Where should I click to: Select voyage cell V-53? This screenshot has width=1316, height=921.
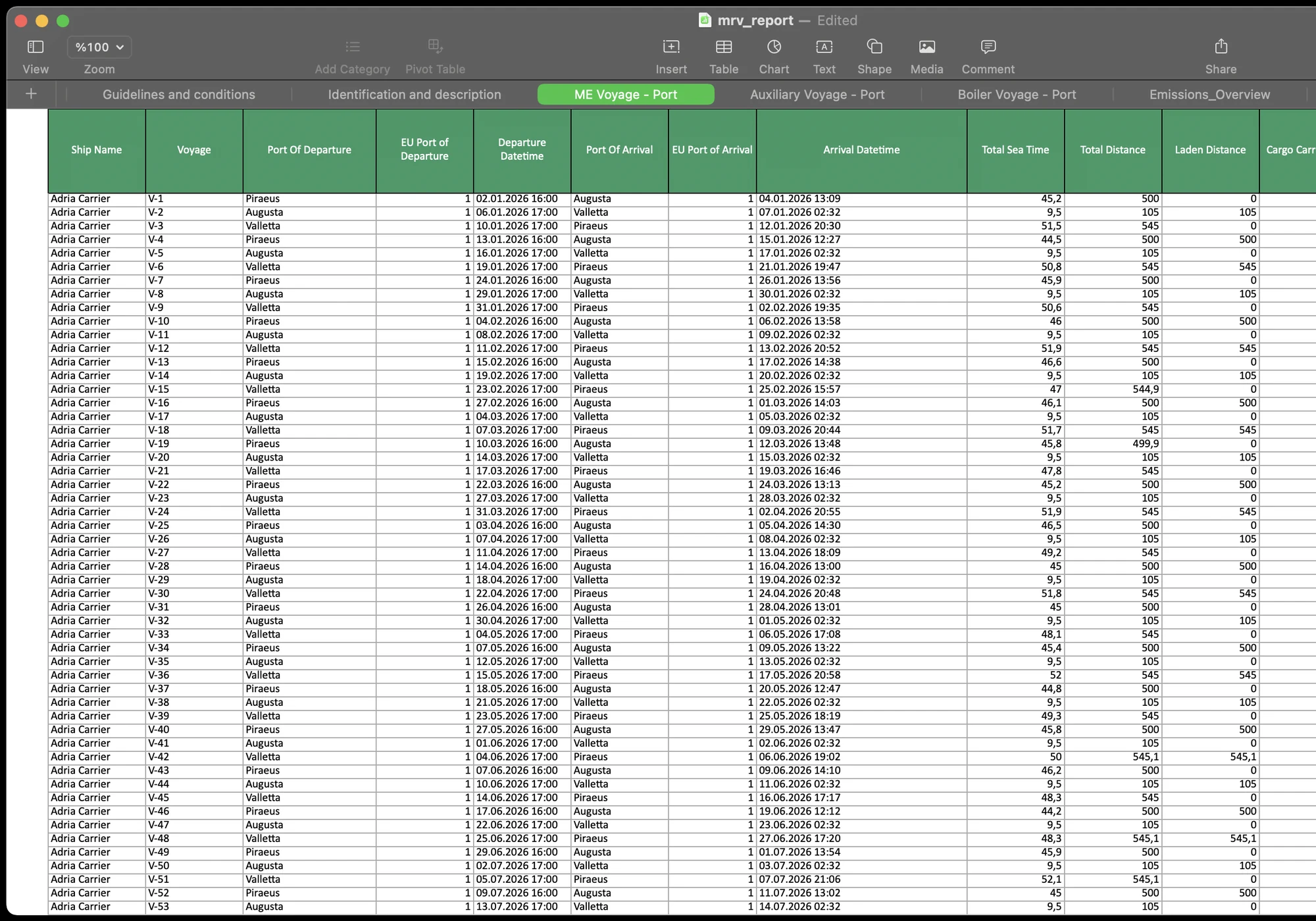click(x=194, y=907)
